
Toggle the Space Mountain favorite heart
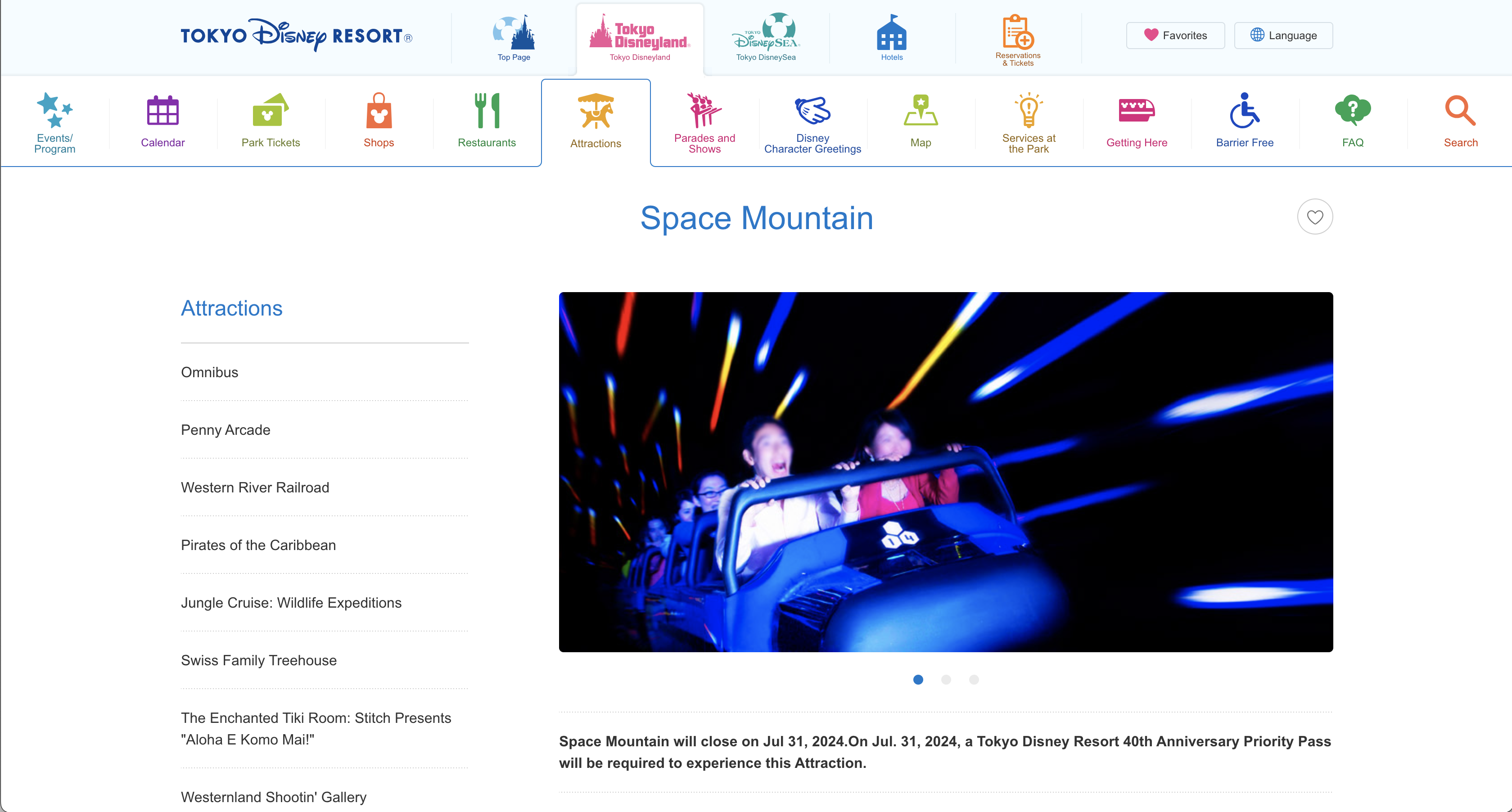pyautogui.click(x=1315, y=217)
